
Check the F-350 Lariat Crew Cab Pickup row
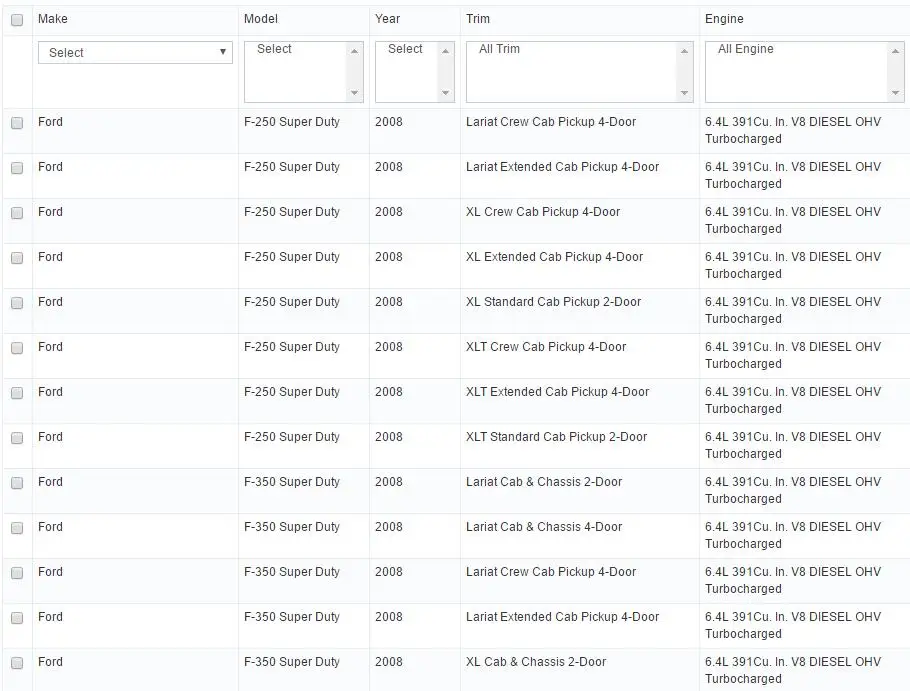pyautogui.click(x=17, y=573)
